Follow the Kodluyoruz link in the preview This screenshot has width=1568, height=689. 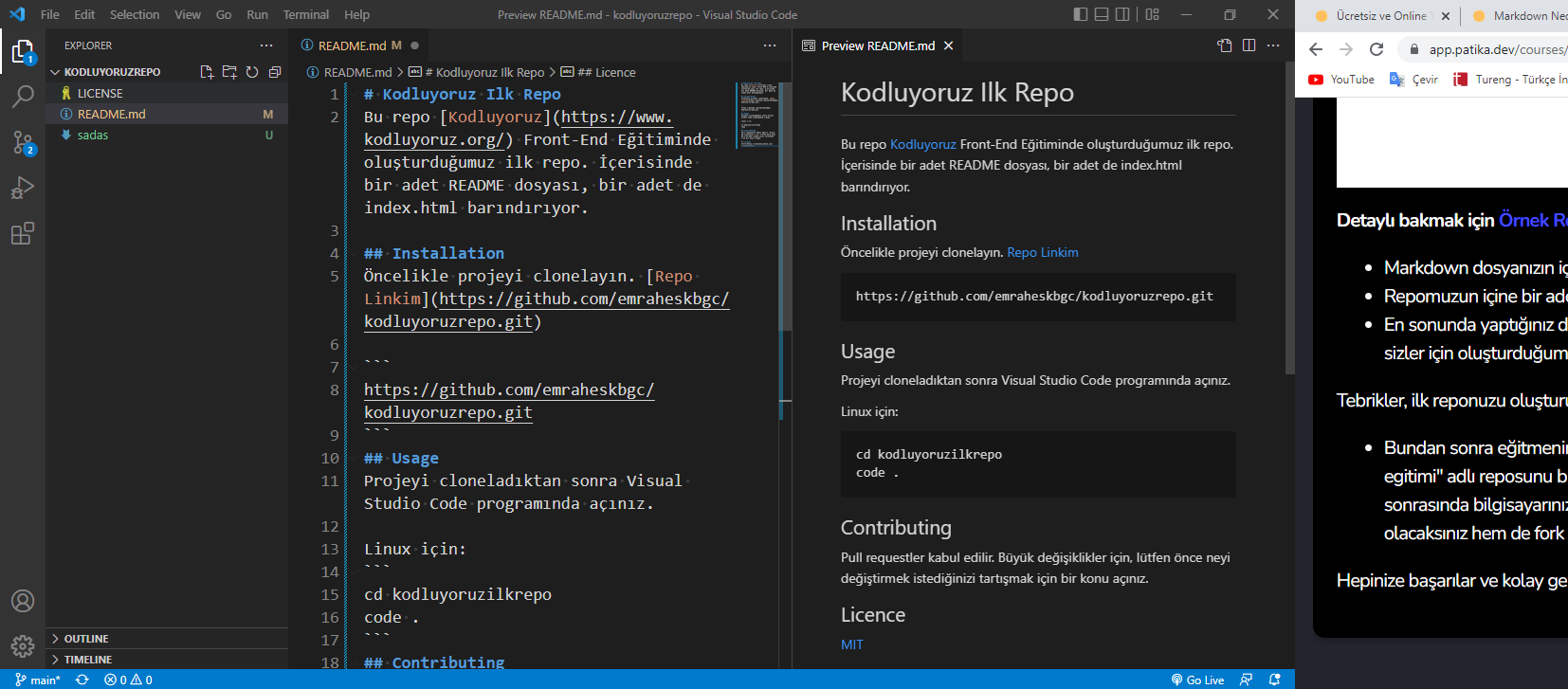(923, 144)
